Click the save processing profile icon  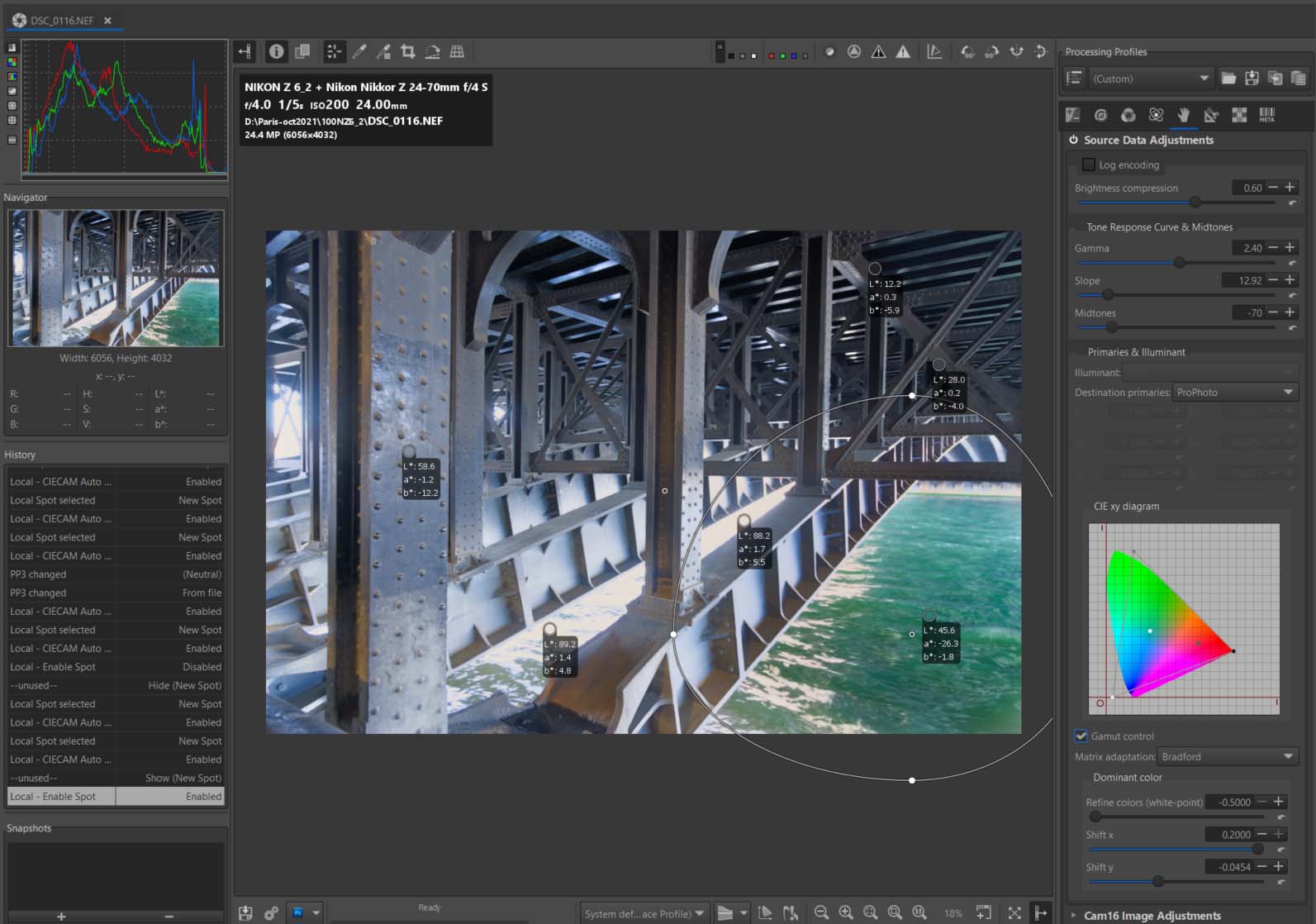pyautogui.click(x=1252, y=79)
